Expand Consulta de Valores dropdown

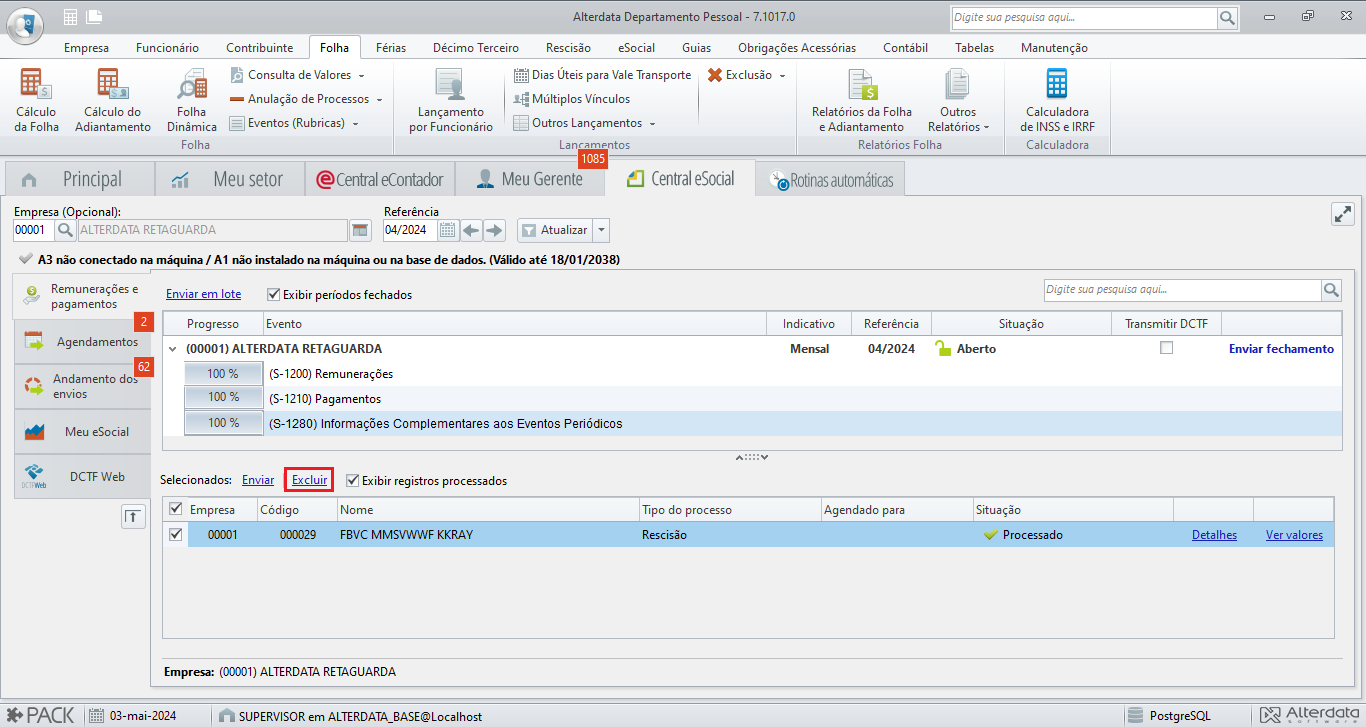[x=361, y=75]
